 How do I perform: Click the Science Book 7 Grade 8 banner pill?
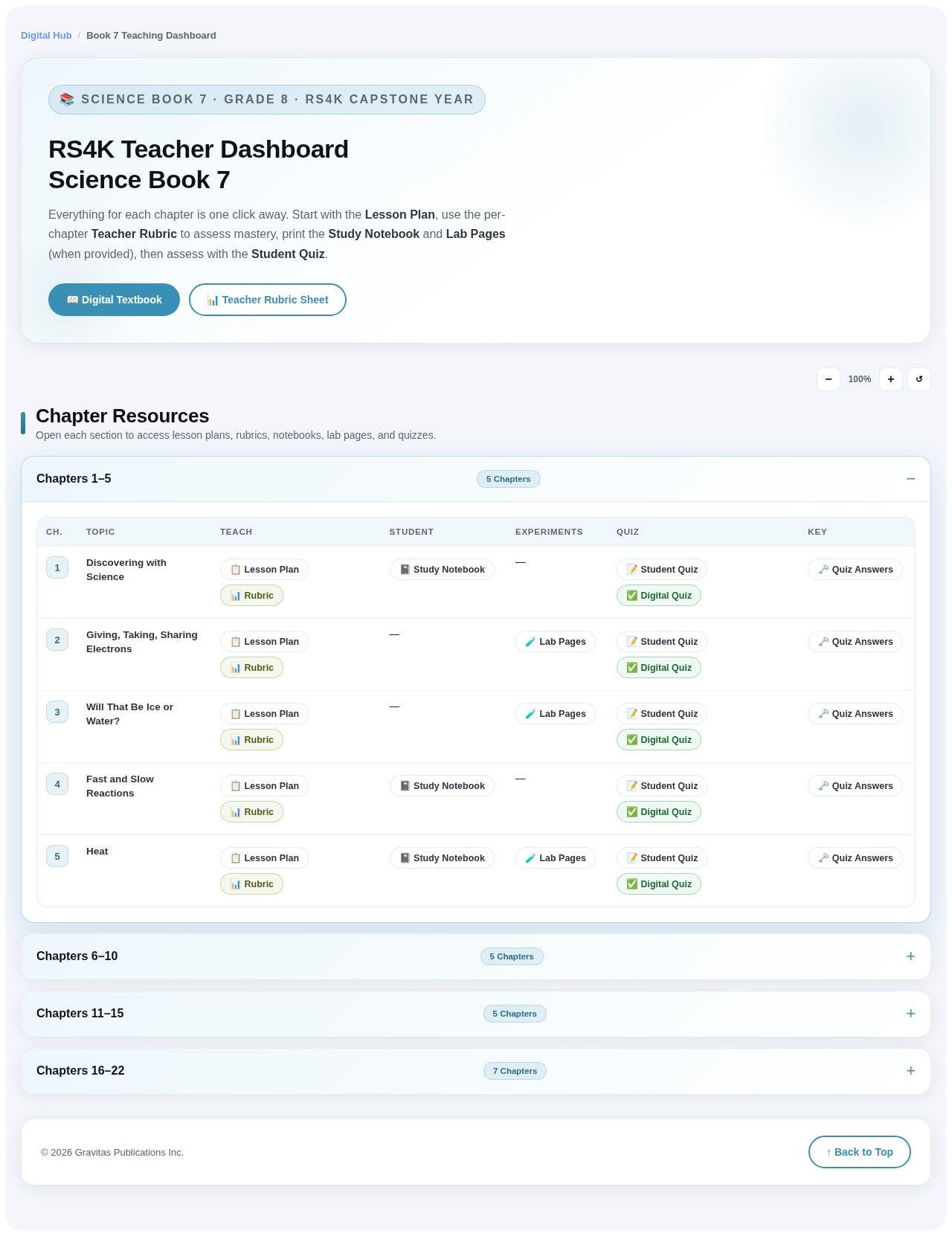tap(267, 100)
